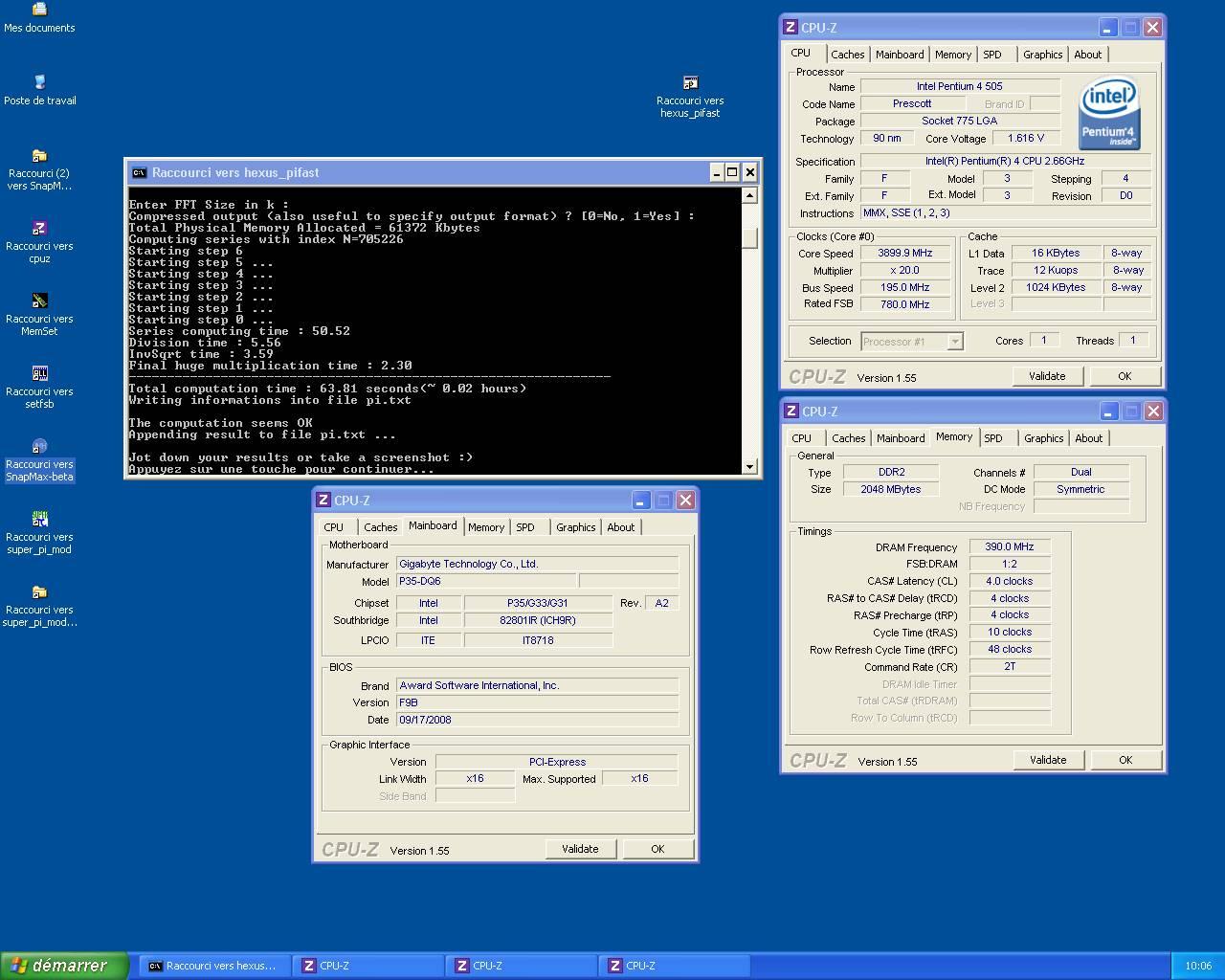The image size is (1225, 980).
Task: Activate the third CPU-Z taskbar button
Action: [x=675, y=966]
